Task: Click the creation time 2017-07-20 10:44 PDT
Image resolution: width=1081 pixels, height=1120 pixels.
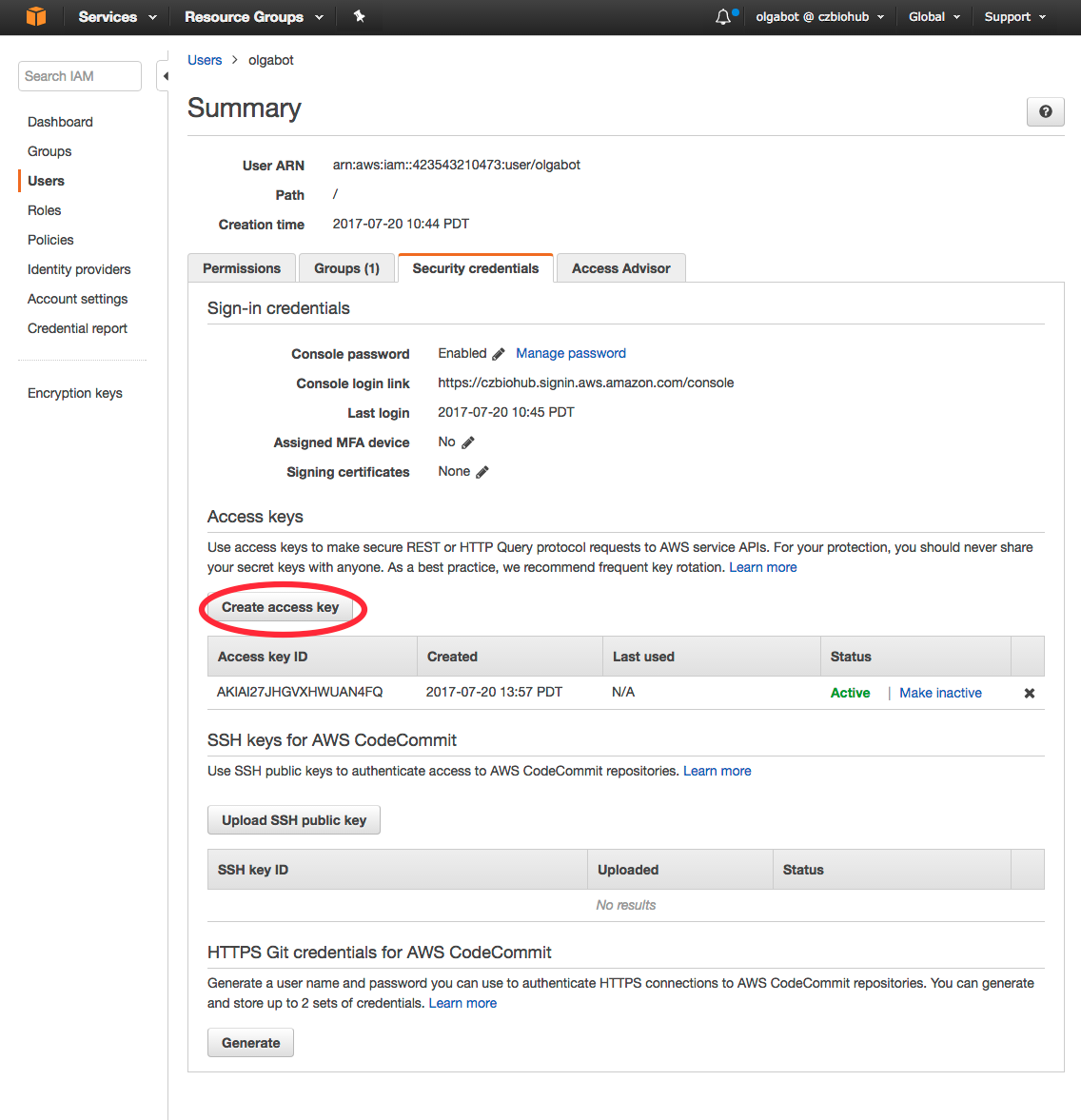Action: 401,224
